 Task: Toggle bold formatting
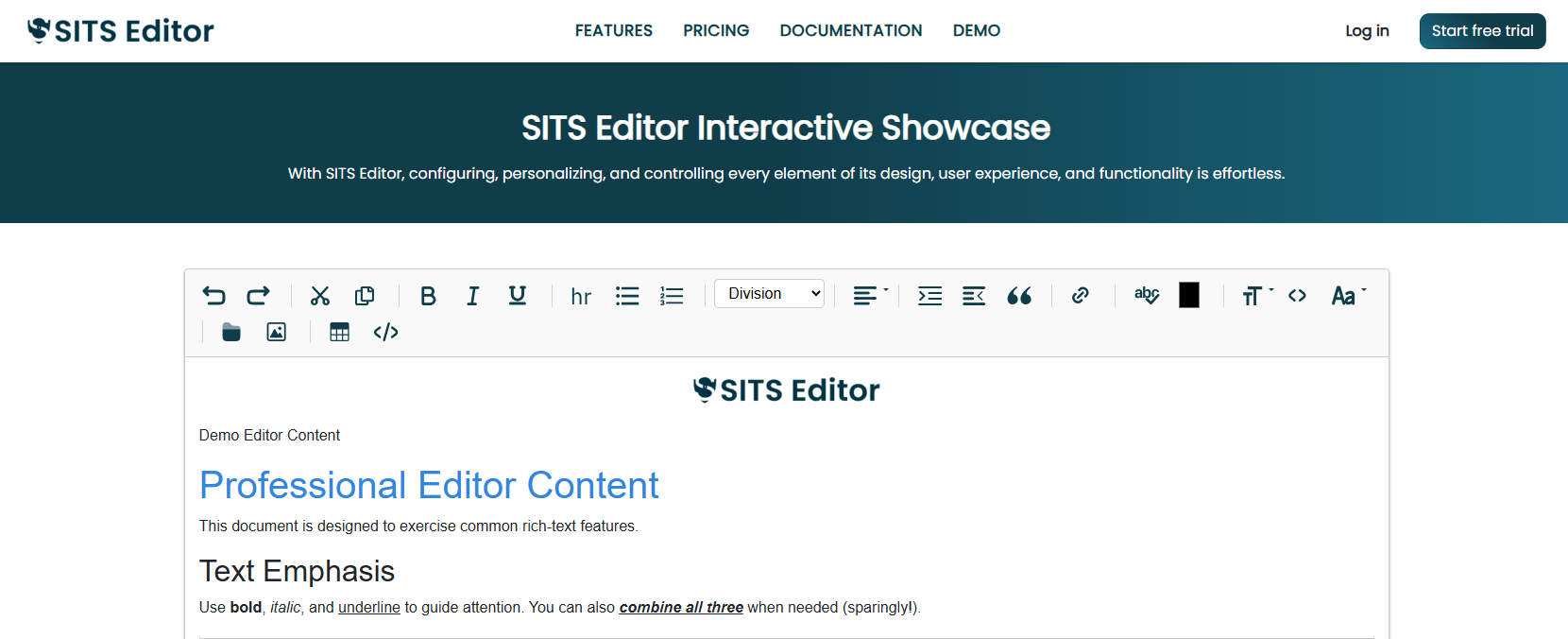tap(428, 296)
